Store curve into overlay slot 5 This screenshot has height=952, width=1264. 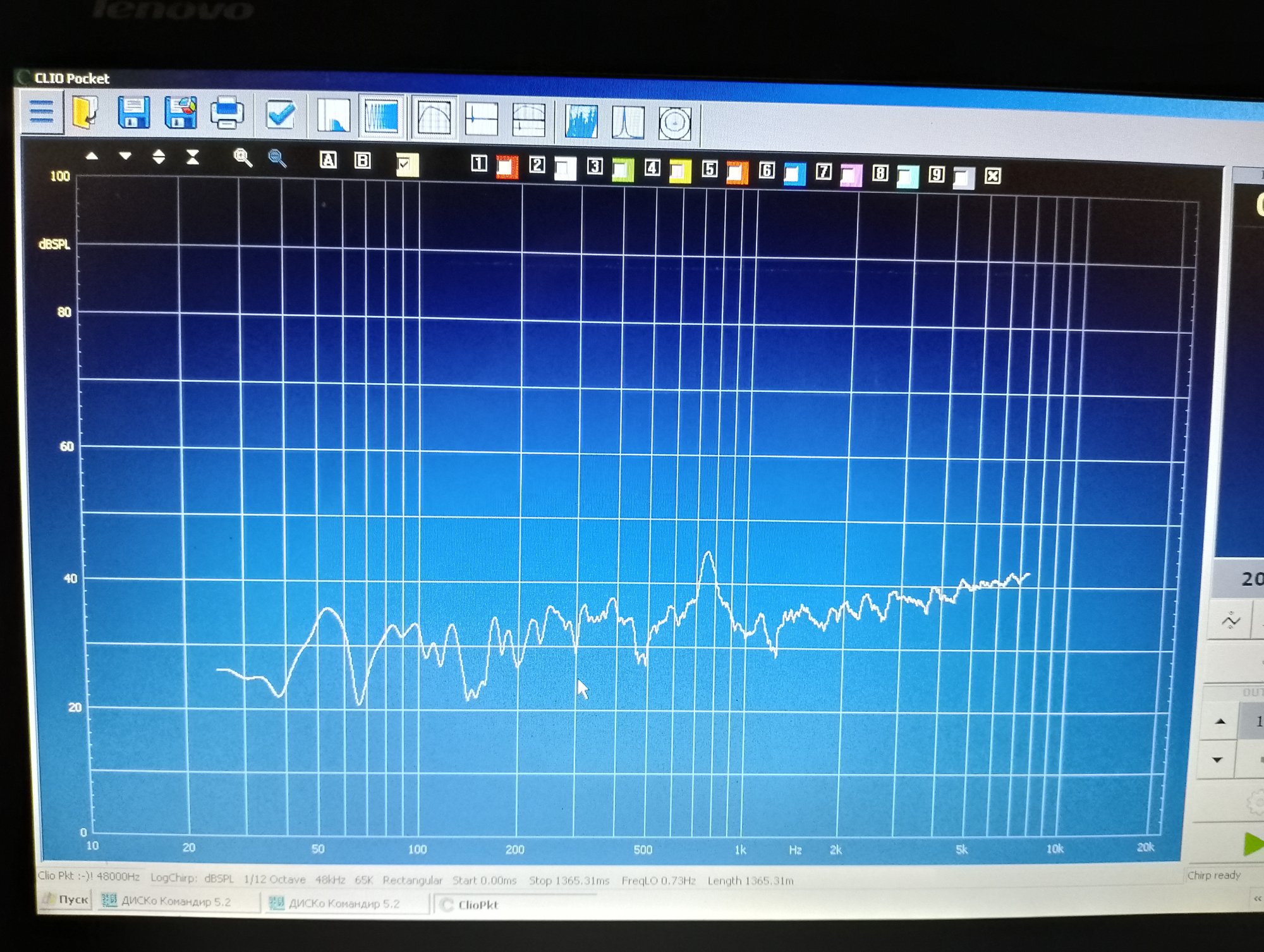pyautogui.click(x=710, y=169)
